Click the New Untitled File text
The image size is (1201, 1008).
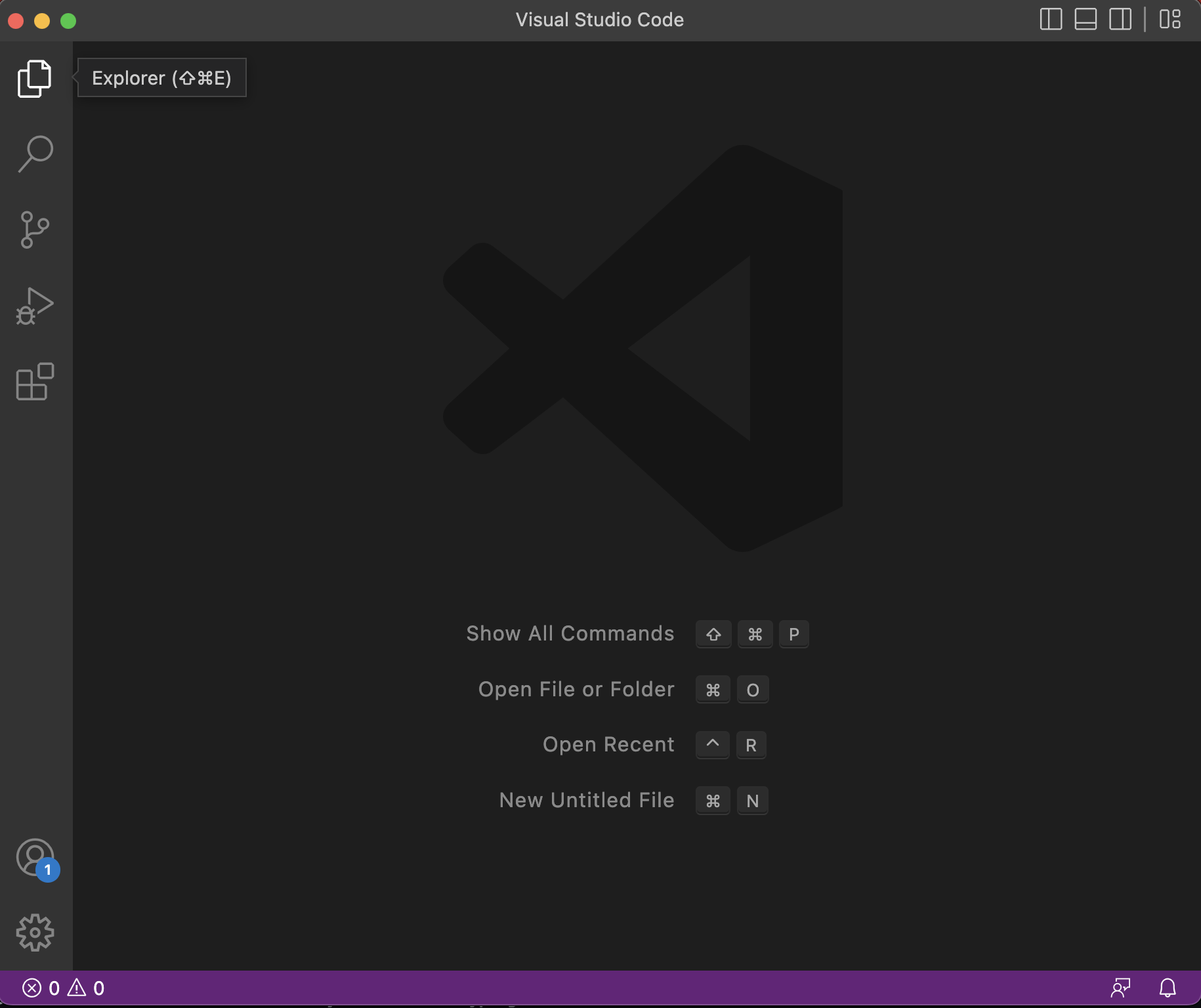587,801
